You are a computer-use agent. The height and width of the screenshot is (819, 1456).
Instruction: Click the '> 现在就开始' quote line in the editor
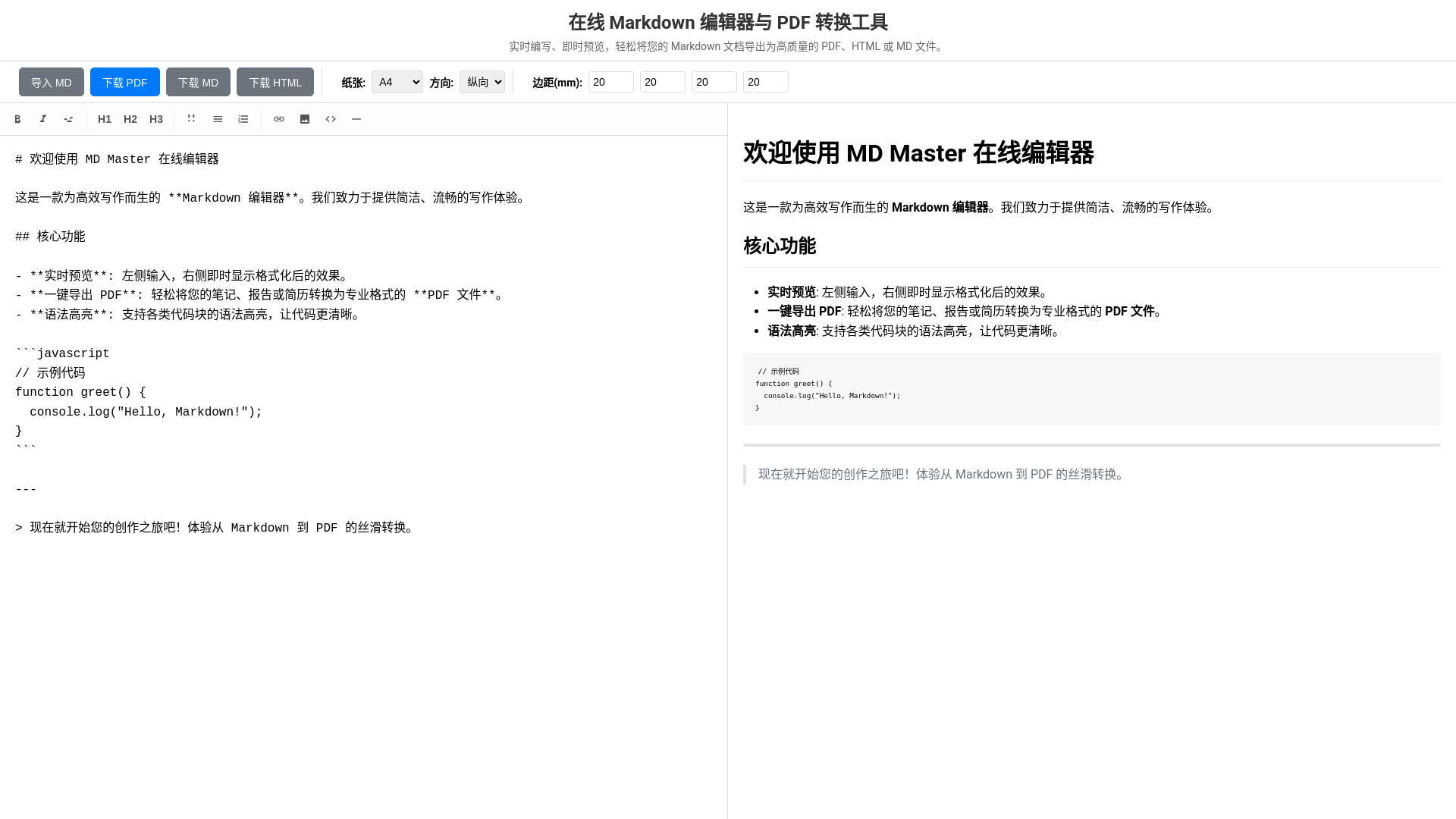tap(217, 528)
